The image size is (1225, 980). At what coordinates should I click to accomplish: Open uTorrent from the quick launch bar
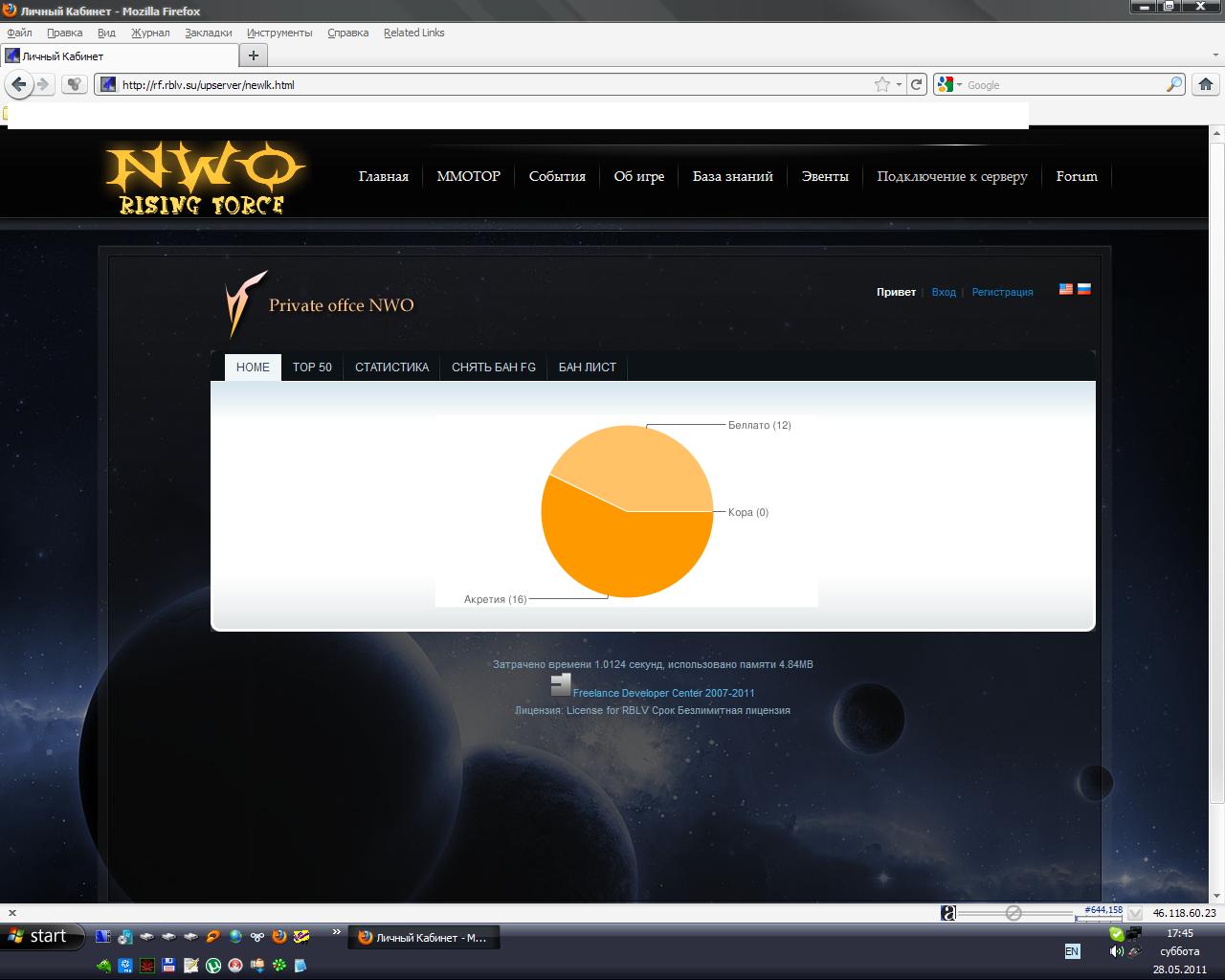click(x=213, y=966)
